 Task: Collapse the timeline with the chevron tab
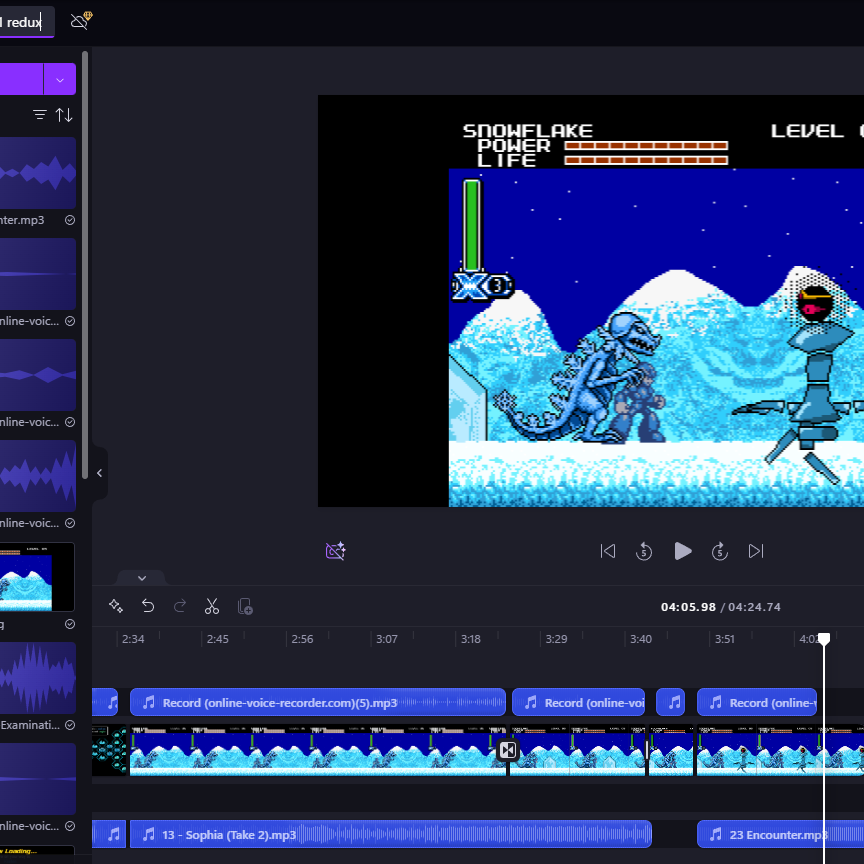click(x=142, y=578)
